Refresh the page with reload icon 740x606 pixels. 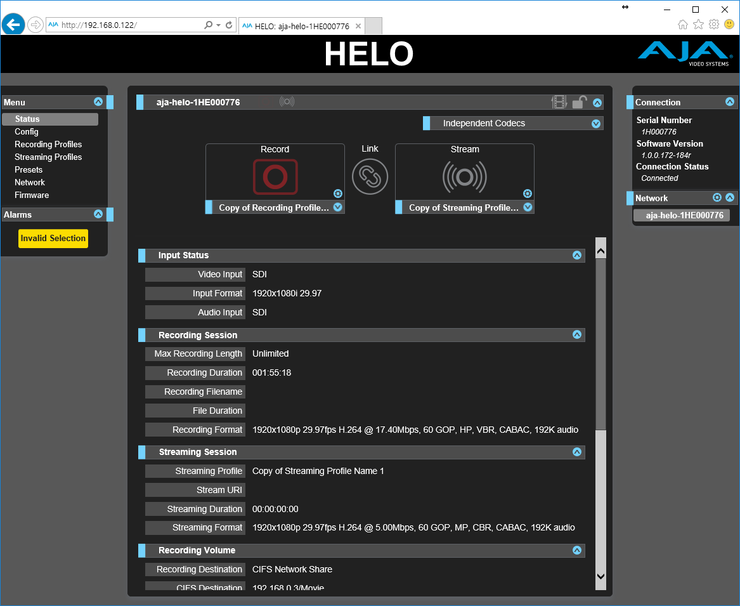(x=229, y=25)
